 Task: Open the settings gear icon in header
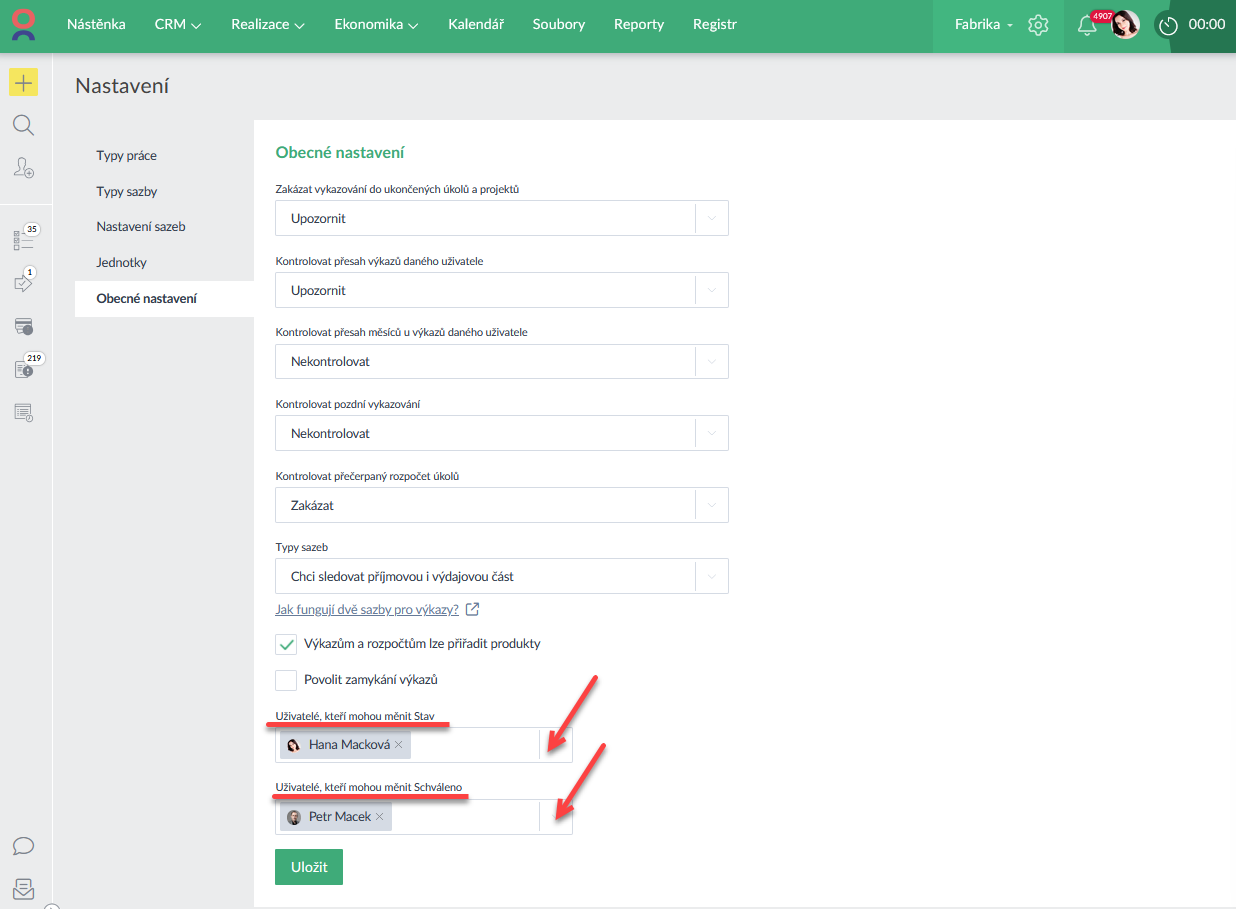[1038, 25]
